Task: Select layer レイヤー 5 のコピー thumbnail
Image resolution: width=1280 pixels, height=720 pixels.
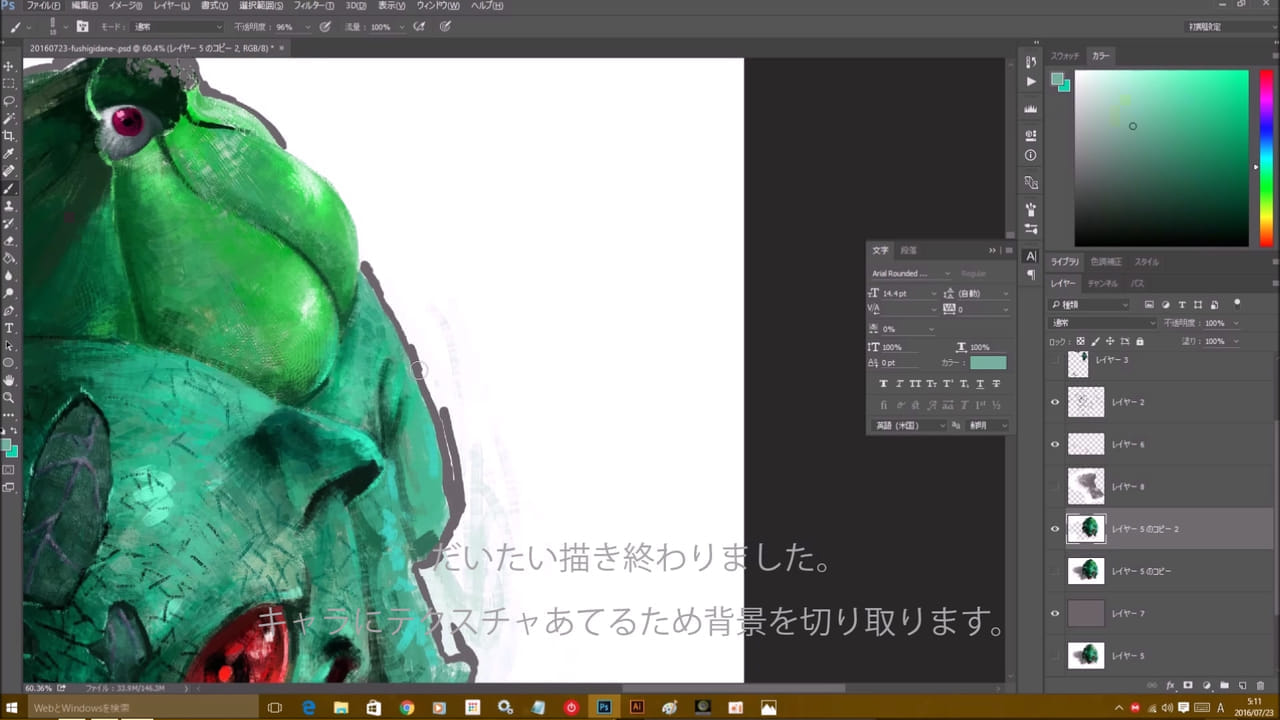Action: (1086, 571)
